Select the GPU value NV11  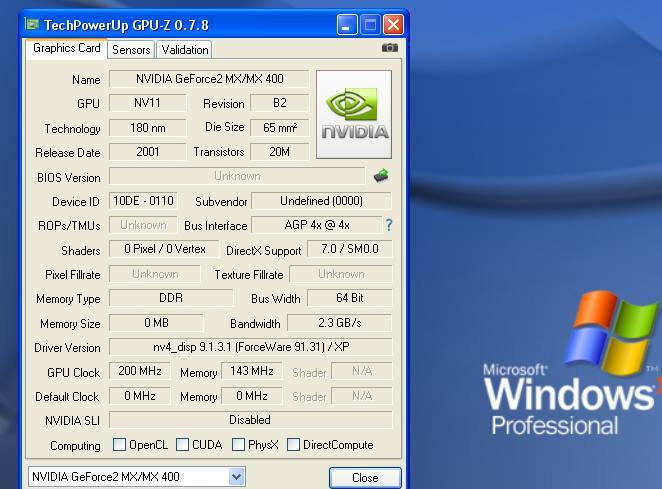tap(147, 103)
